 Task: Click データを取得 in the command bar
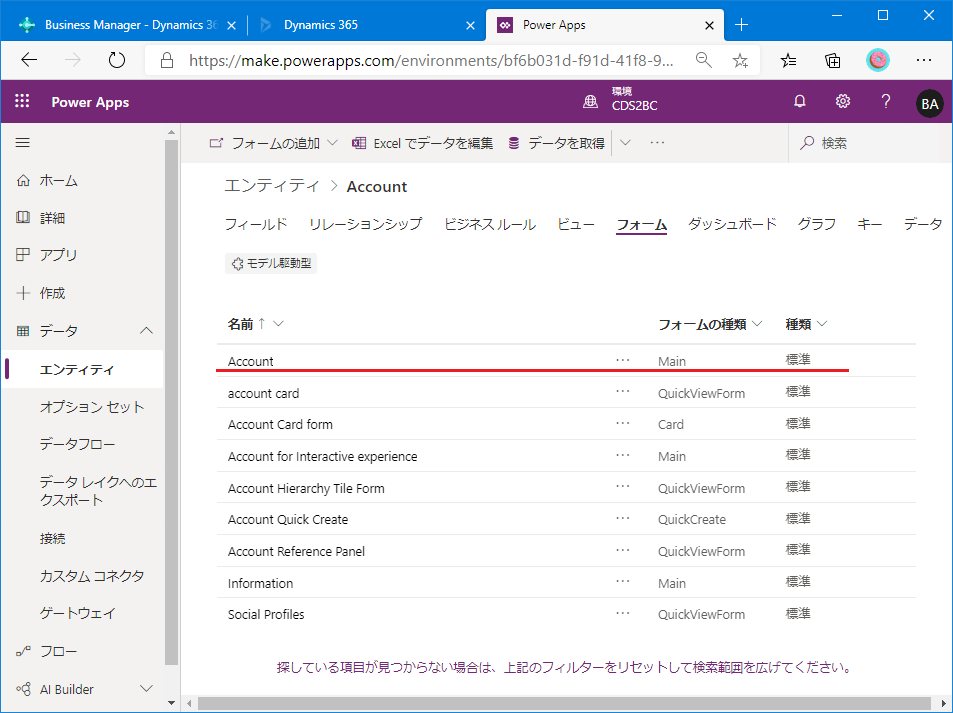tap(557, 143)
